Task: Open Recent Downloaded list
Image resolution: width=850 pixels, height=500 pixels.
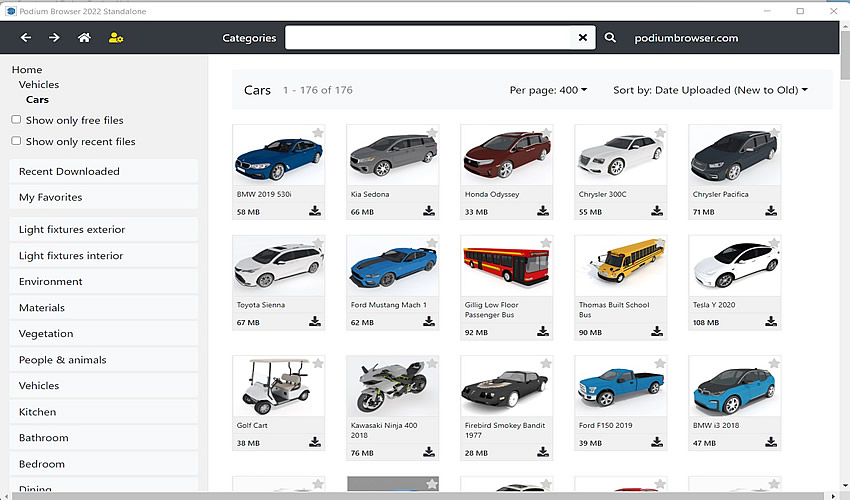Action: coord(104,171)
